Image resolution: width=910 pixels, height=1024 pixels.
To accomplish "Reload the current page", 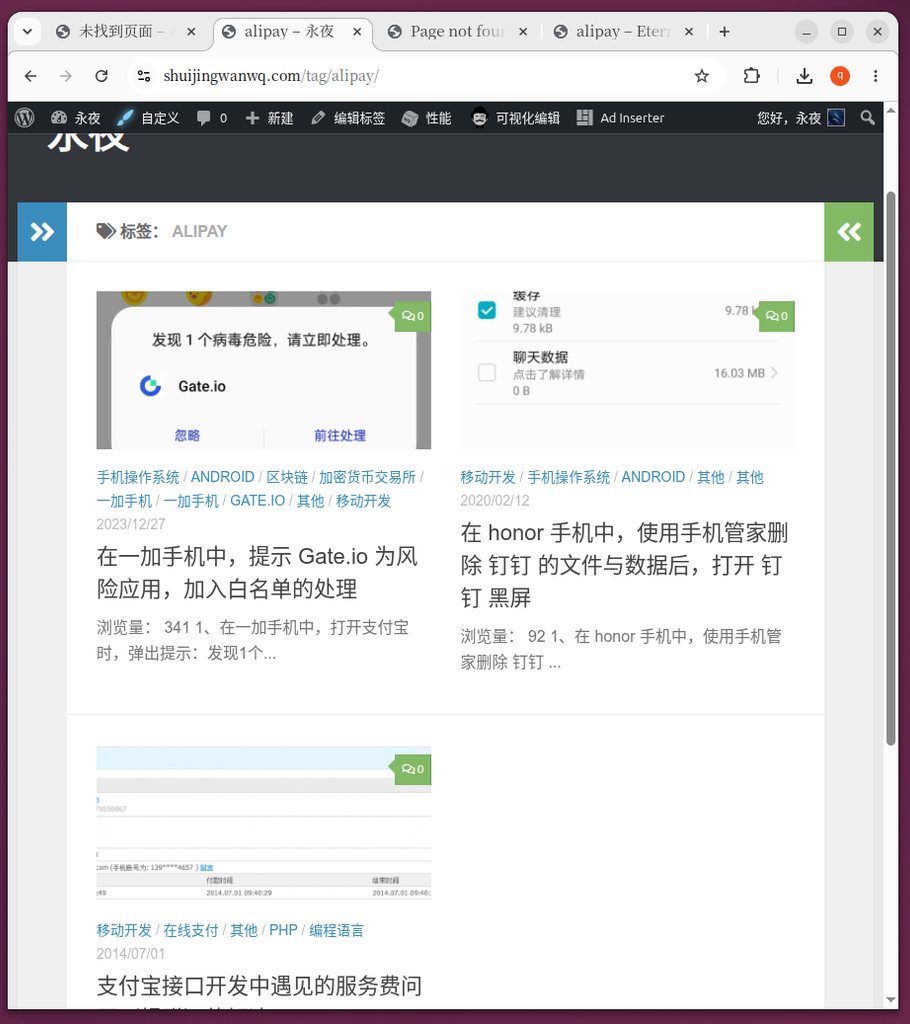I will (101, 76).
